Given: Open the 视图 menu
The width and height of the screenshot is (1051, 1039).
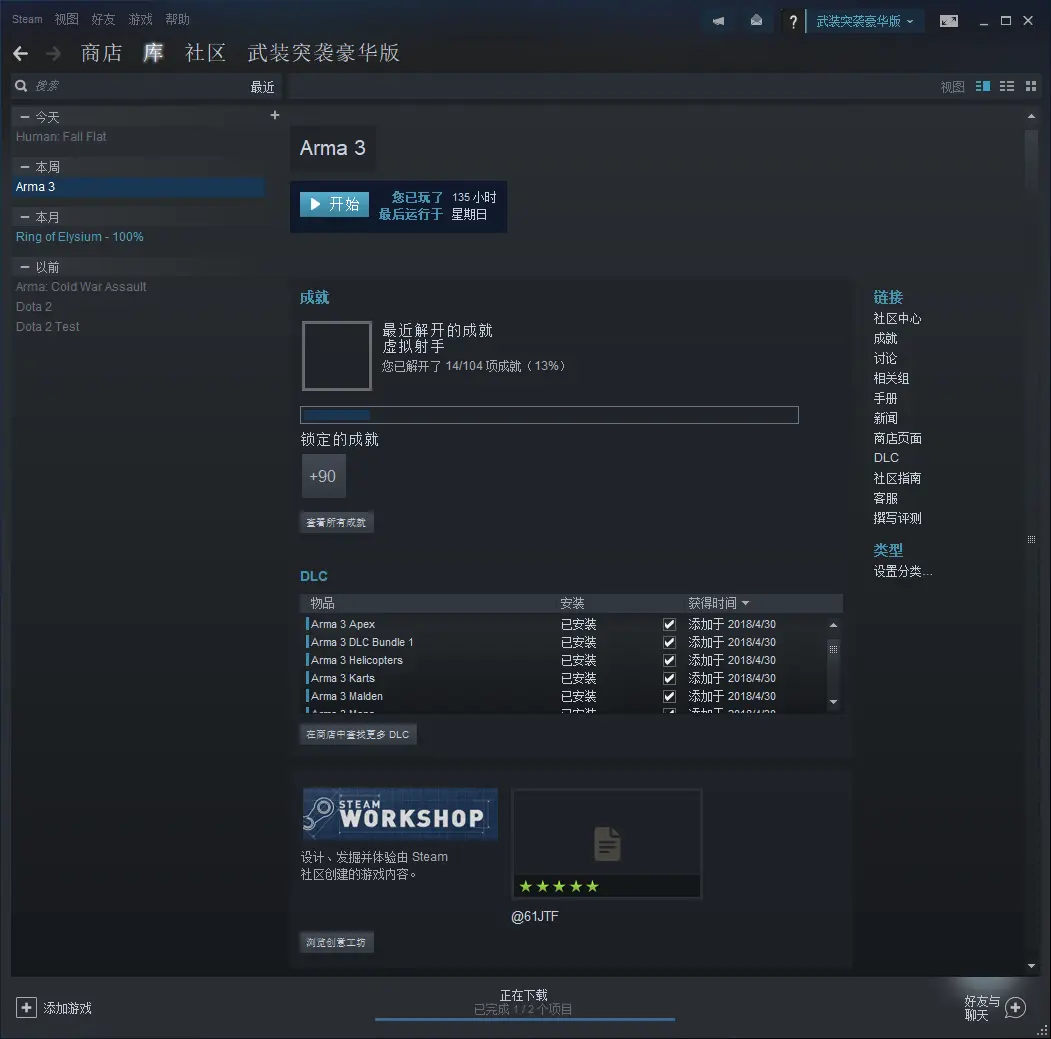Looking at the screenshot, I should [x=66, y=19].
